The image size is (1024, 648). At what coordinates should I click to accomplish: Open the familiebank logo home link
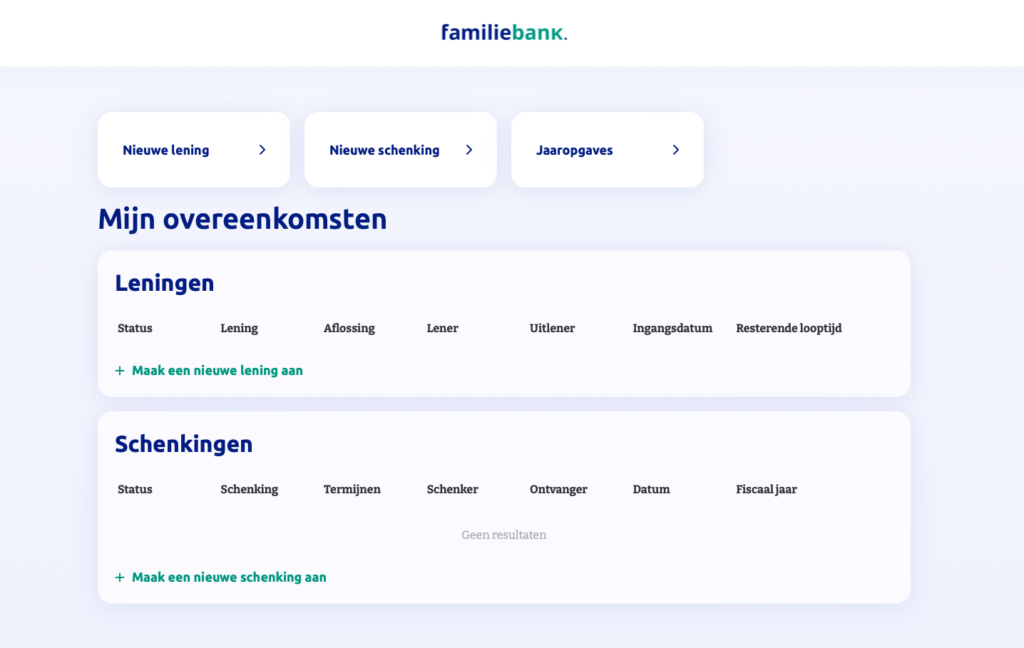504,33
